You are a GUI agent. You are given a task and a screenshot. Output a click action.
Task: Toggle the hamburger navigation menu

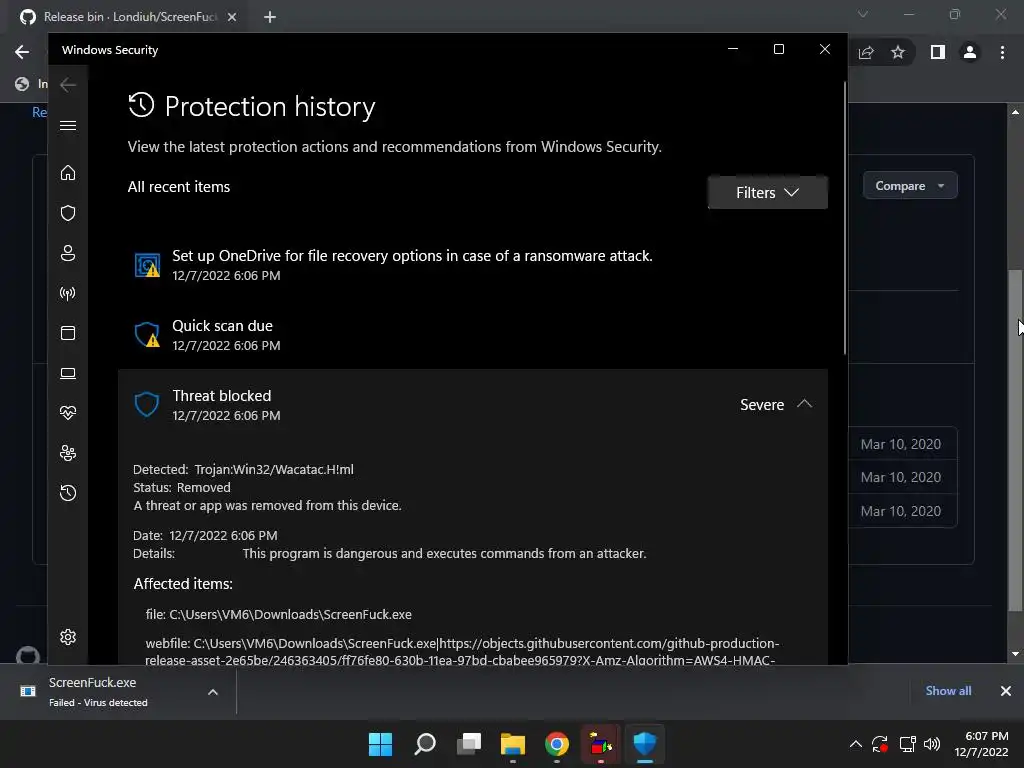[68, 125]
